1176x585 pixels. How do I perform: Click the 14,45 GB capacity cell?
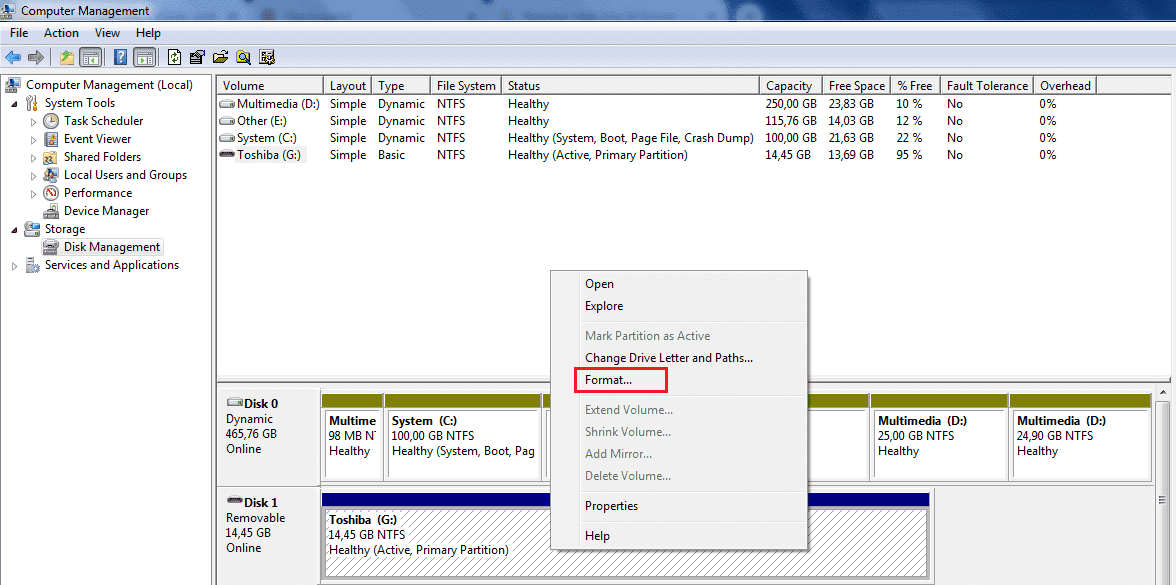(789, 155)
